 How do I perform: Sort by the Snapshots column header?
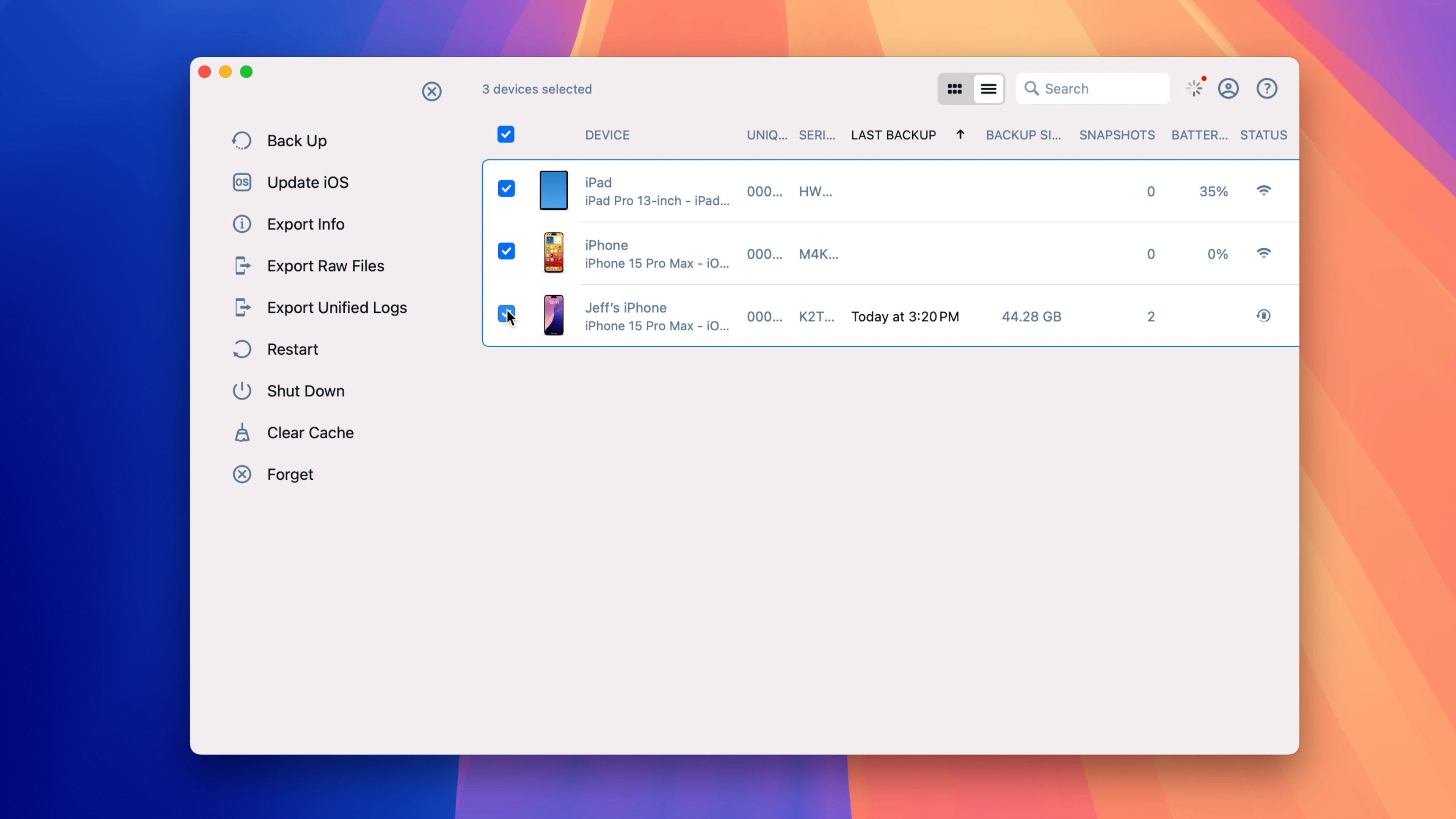pyautogui.click(x=1116, y=135)
